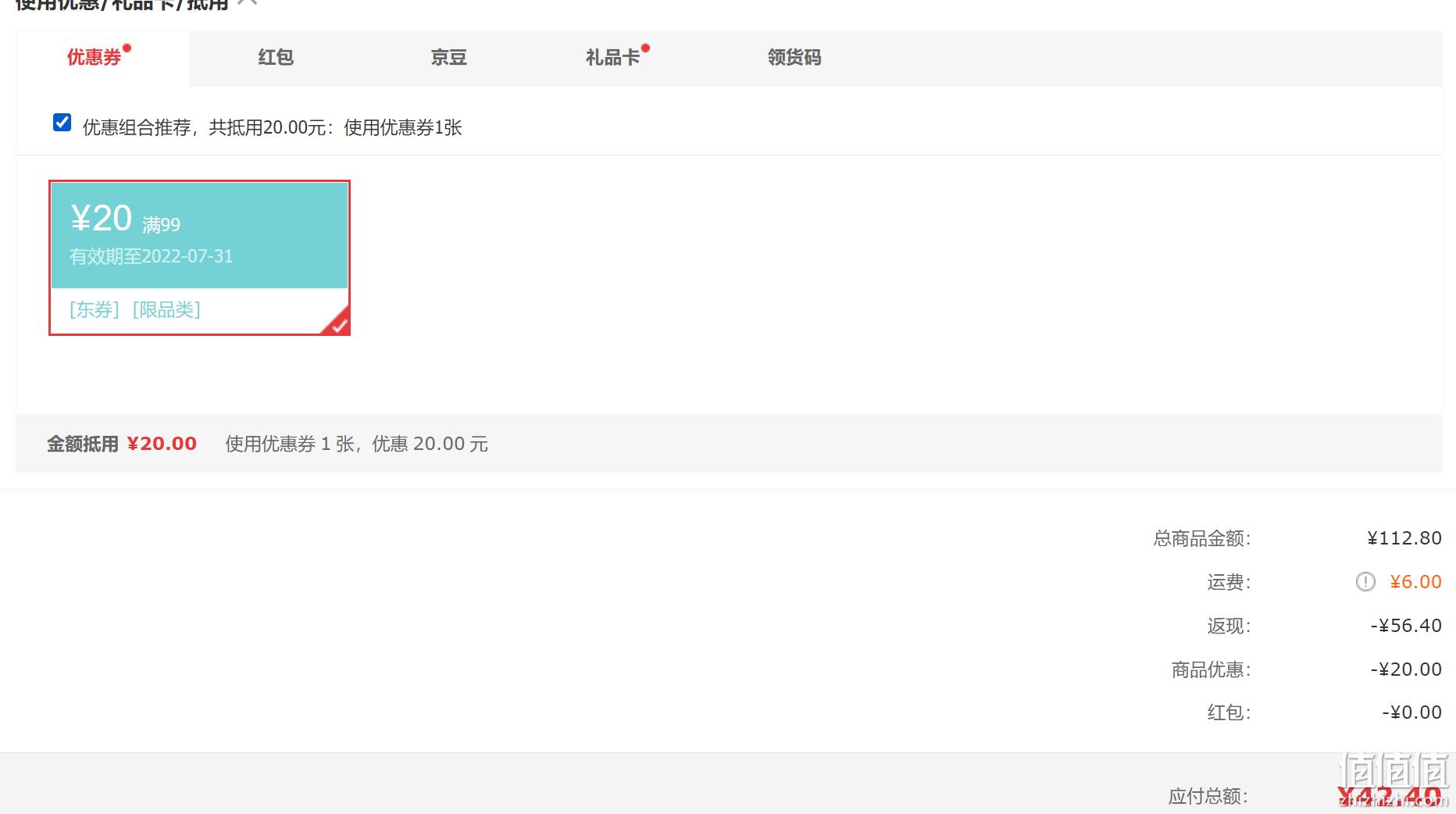Click the 有效期至2022-07-31 text
1456x814 pixels.
click(152, 256)
